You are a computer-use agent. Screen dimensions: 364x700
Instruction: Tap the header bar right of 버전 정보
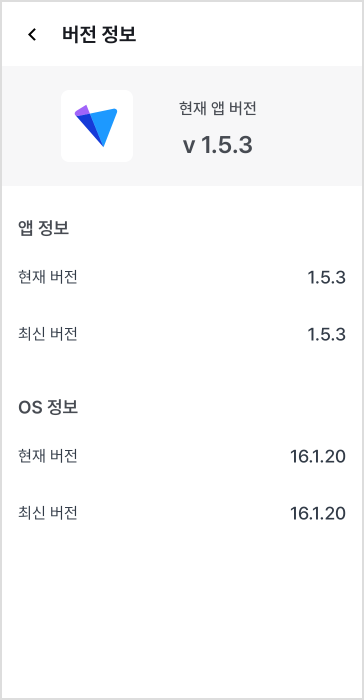250,34
